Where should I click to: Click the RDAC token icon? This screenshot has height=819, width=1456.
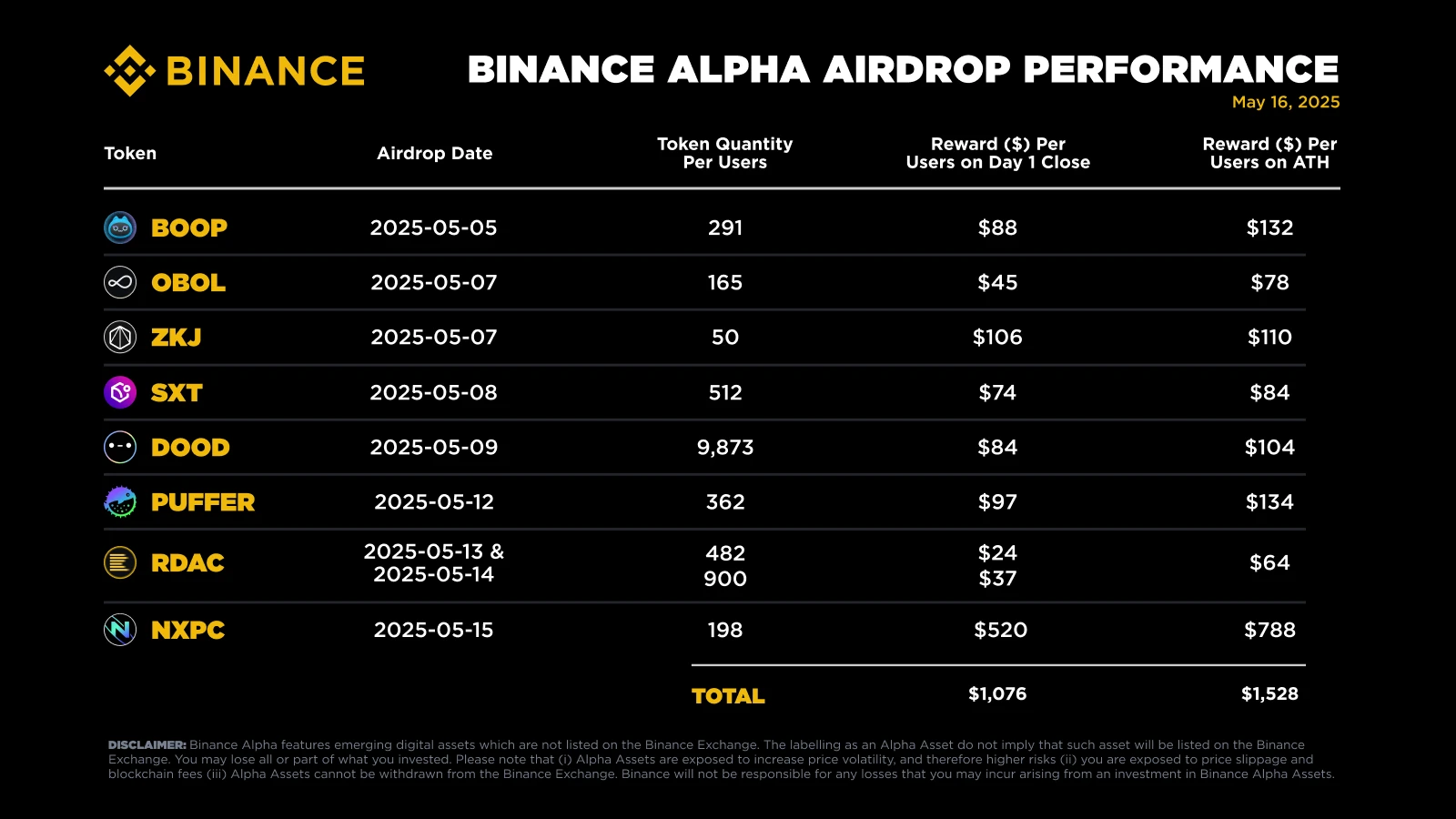(120, 563)
